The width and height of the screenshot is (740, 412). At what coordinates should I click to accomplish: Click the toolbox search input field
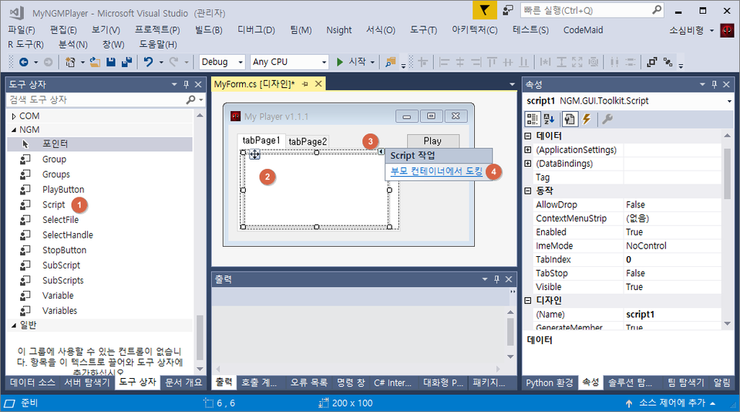pos(96,100)
